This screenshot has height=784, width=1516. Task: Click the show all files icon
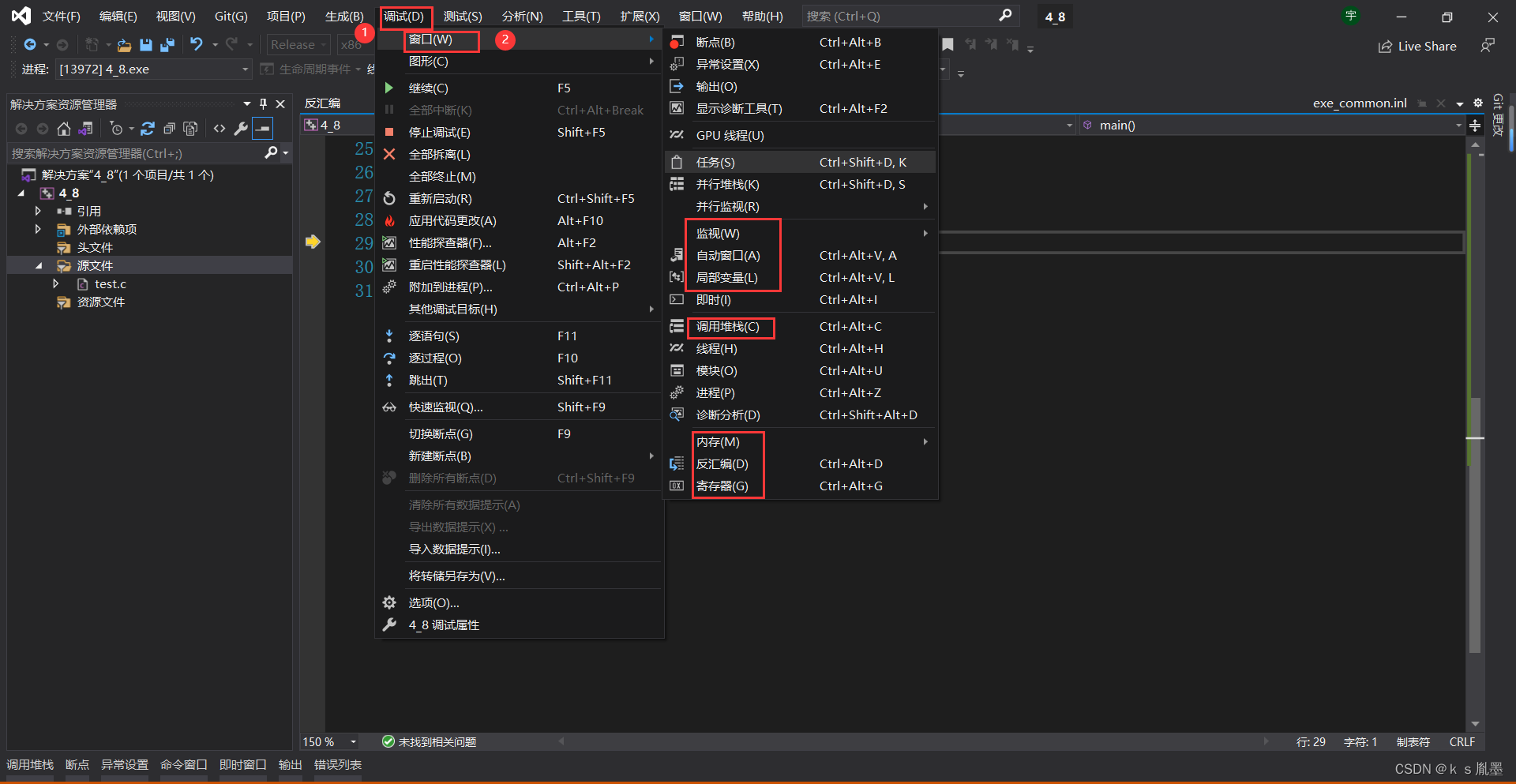tap(190, 129)
